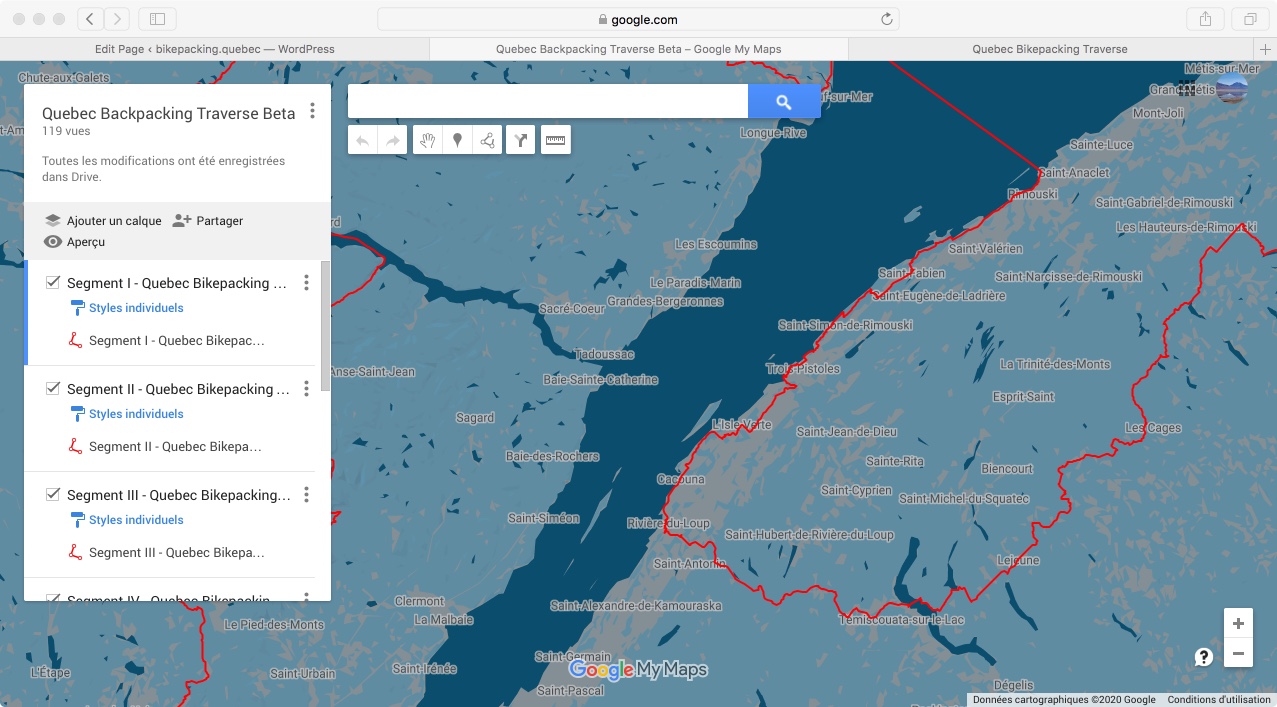Click Segment II red line feature icon
1277x707 pixels.
(x=75, y=446)
